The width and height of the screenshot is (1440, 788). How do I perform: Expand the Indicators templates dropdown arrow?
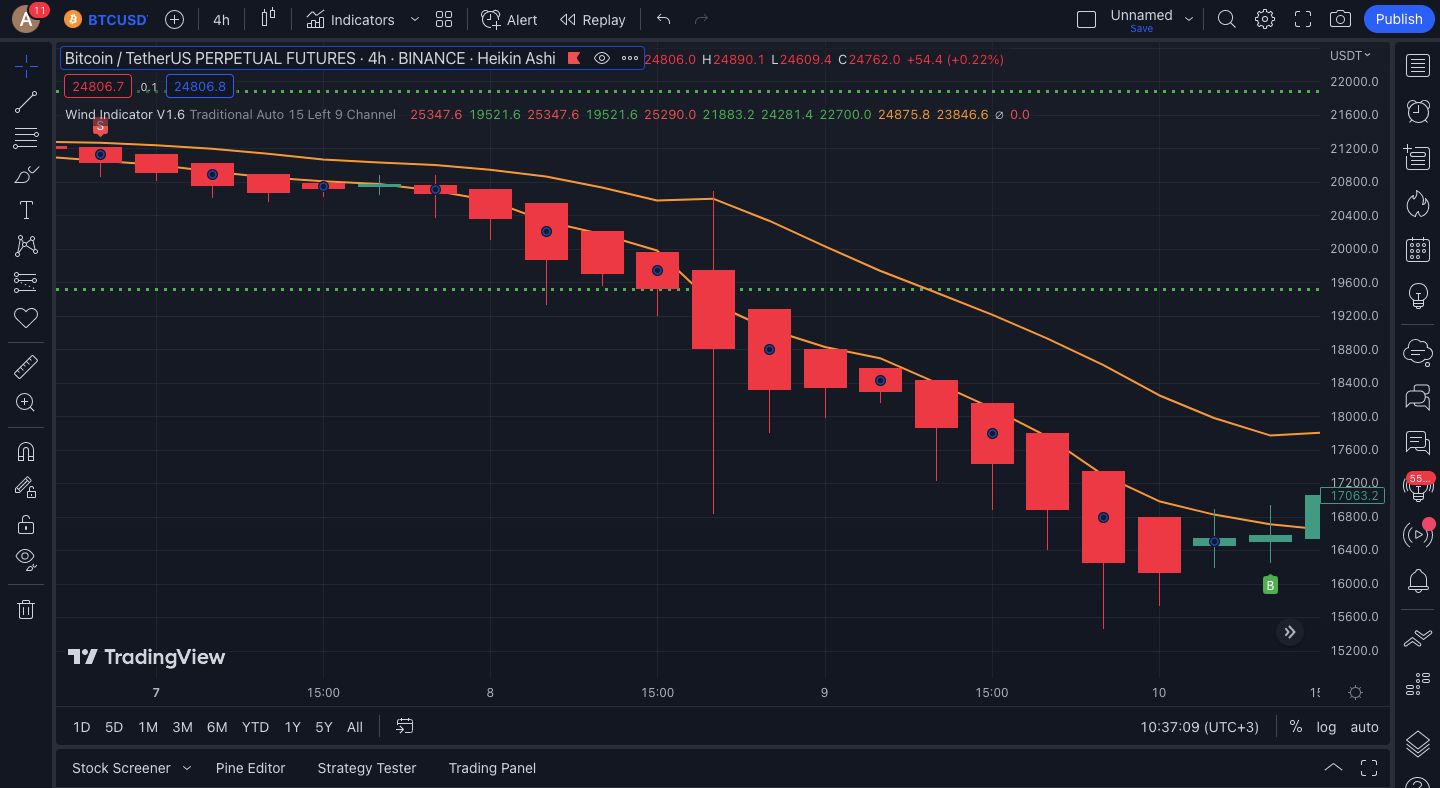point(414,19)
